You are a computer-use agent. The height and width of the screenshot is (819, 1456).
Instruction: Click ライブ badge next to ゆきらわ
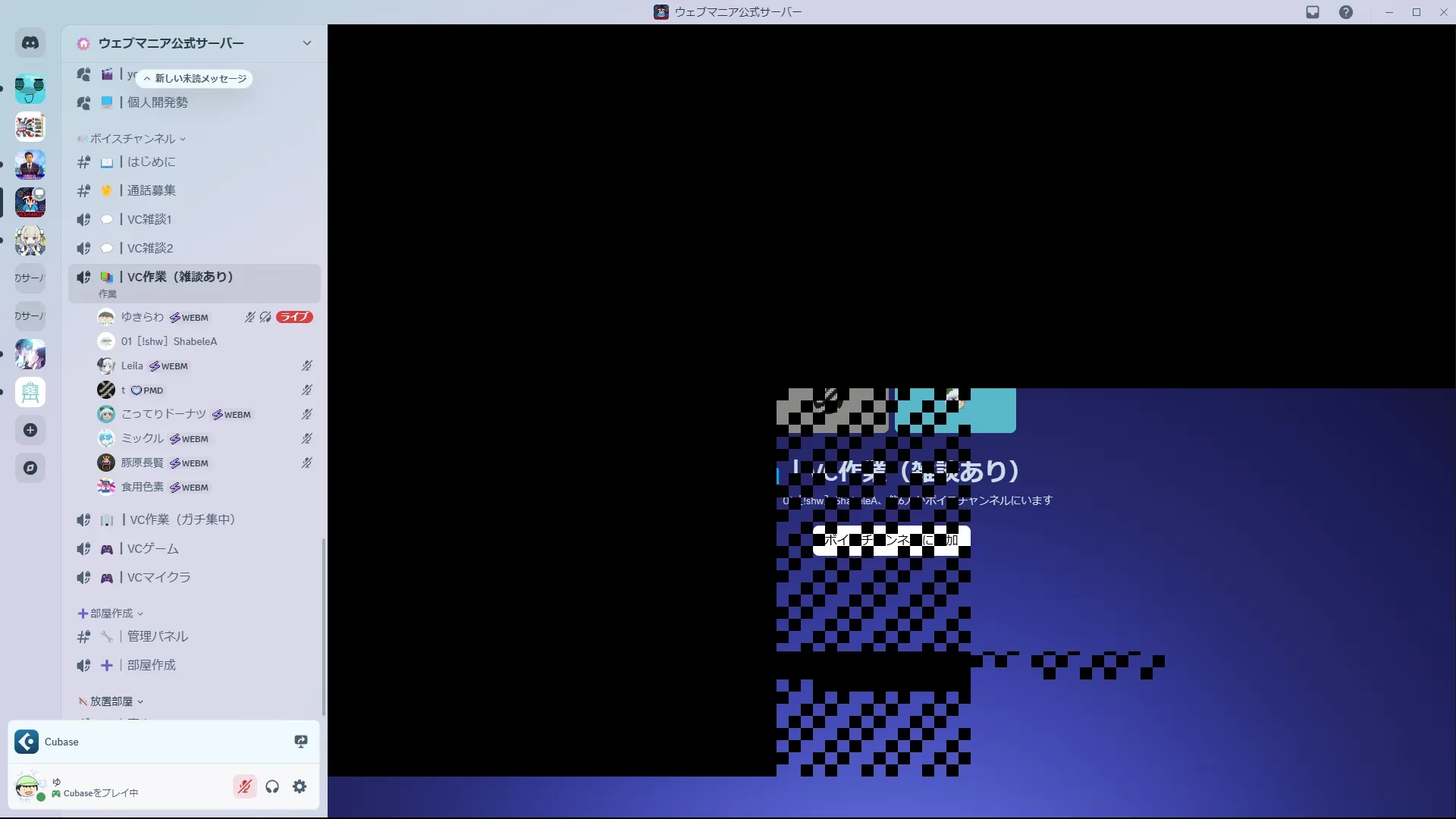tap(294, 317)
